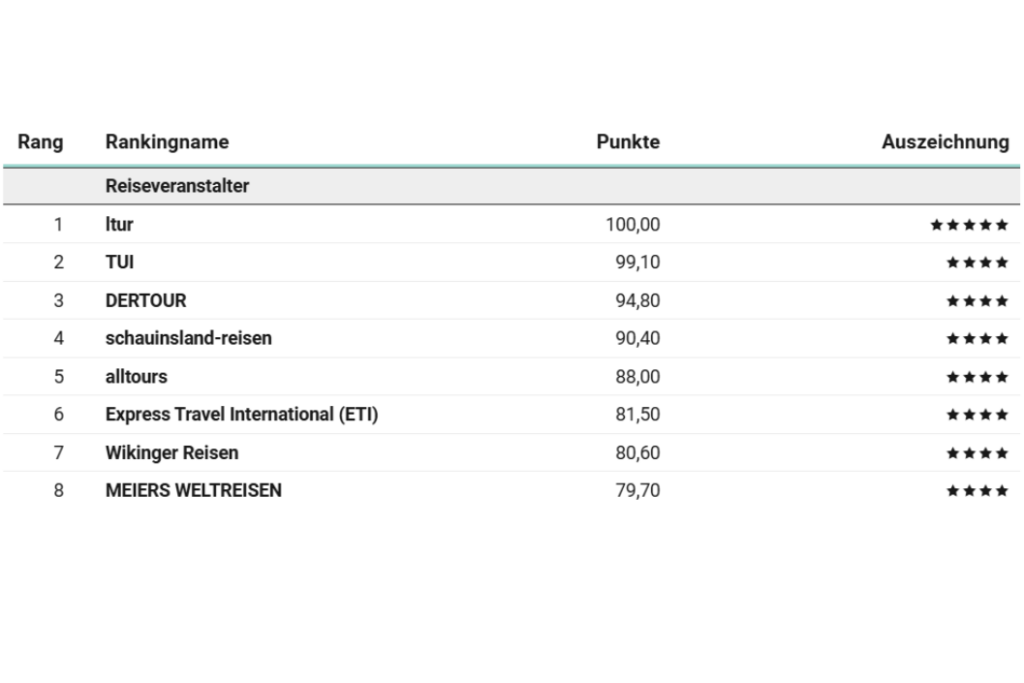This screenshot has height=683, width=1024.
Task: Click the 100,00 points value
Action: coord(633,225)
